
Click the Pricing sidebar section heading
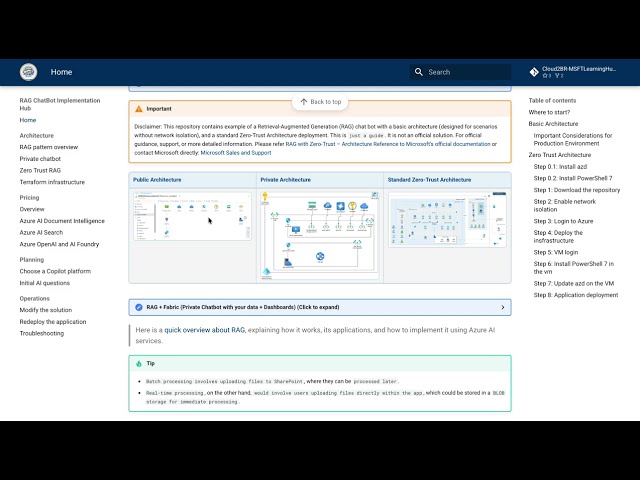29,198
